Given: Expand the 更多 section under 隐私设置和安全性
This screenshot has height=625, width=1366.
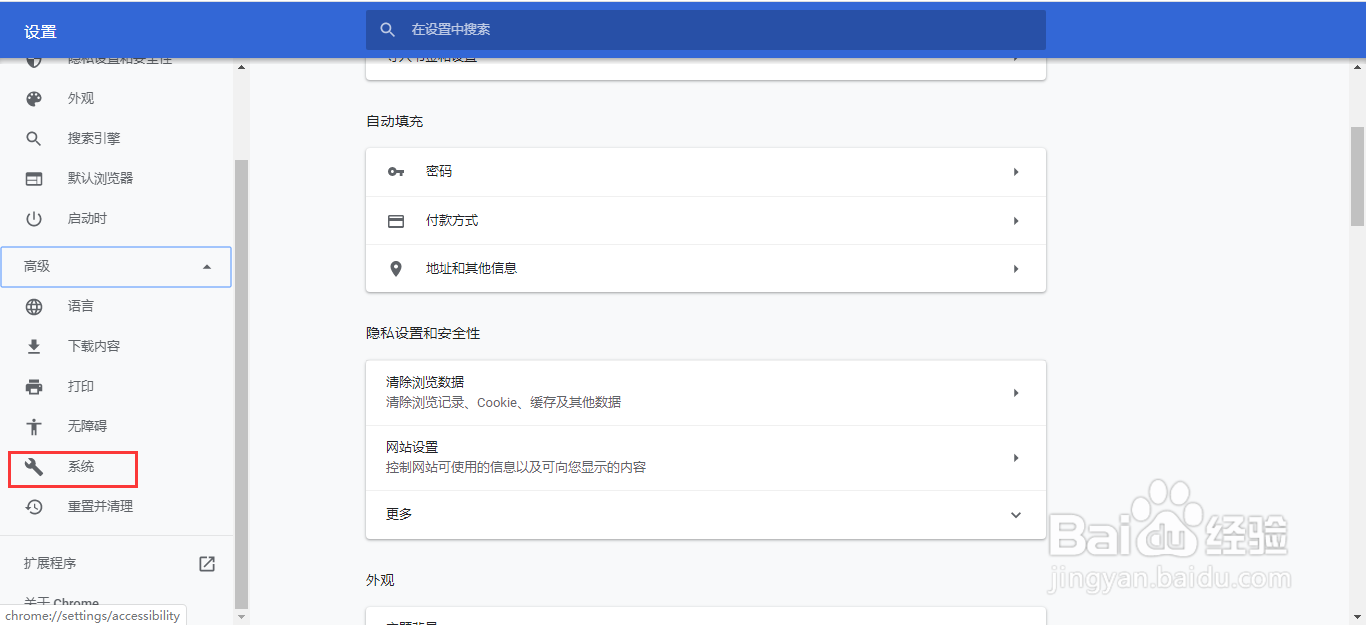Looking at the screenshot, I should tap(1015, 514).
